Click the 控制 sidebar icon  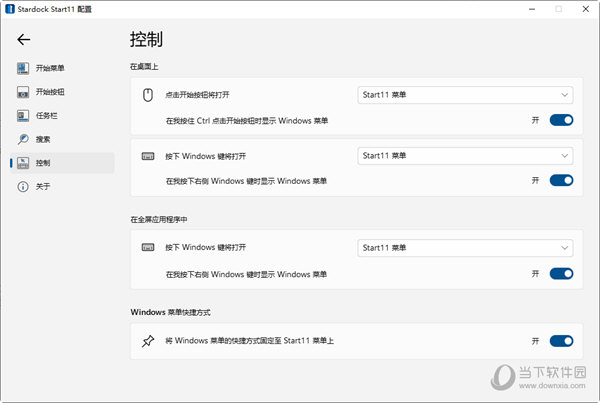(23, 163)
